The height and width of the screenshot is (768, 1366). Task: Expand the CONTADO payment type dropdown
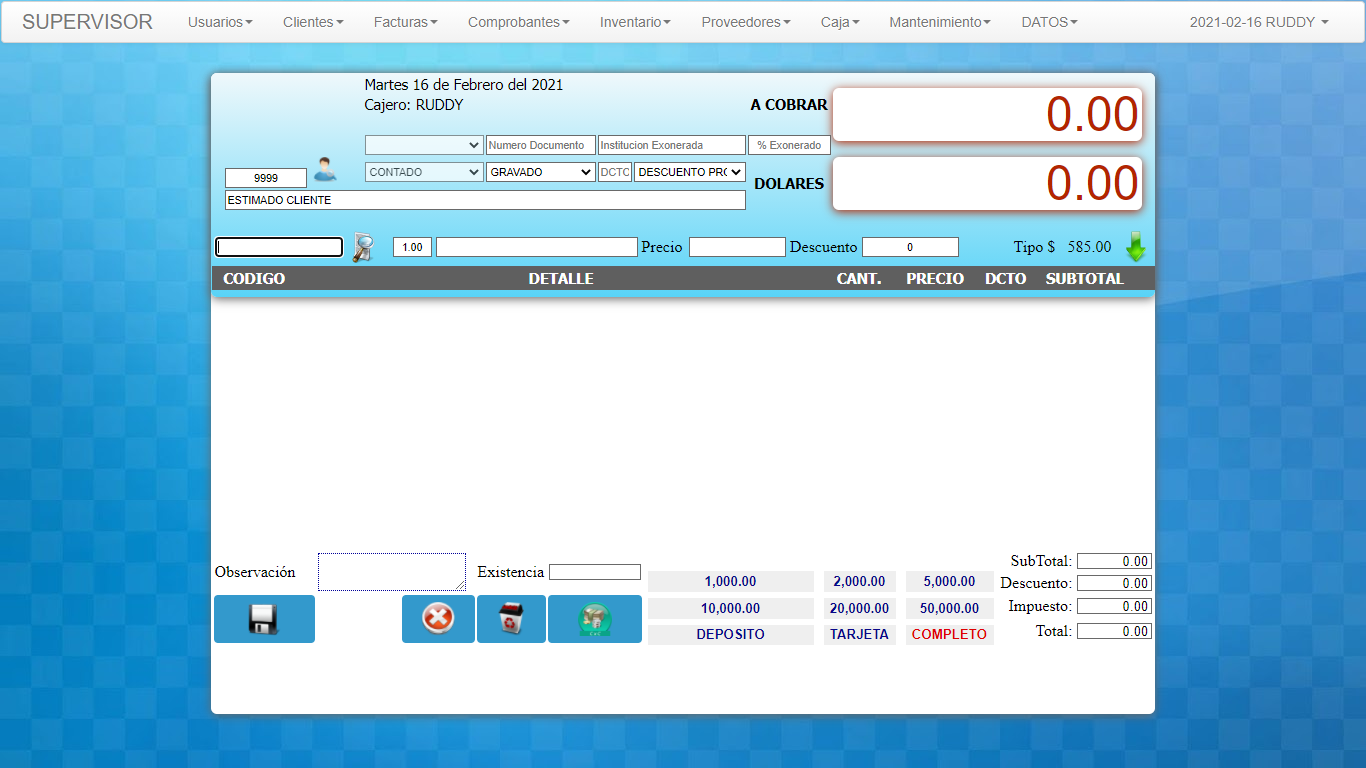(x=424, y=172)
